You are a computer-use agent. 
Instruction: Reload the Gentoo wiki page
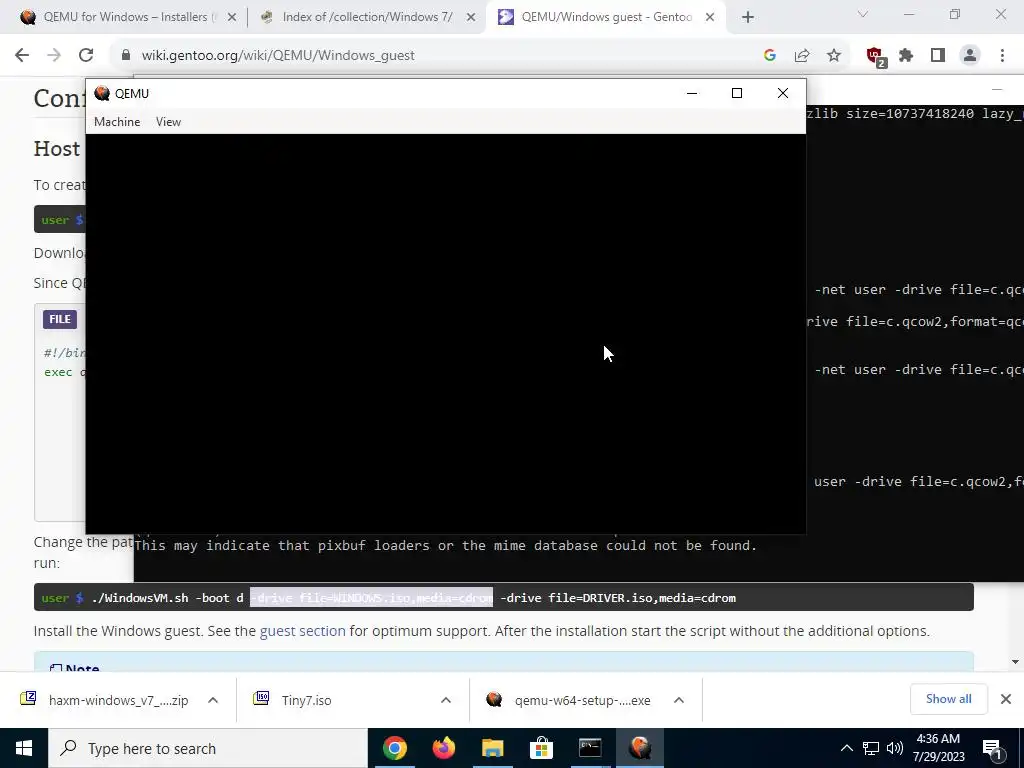[x=86, y=56]
